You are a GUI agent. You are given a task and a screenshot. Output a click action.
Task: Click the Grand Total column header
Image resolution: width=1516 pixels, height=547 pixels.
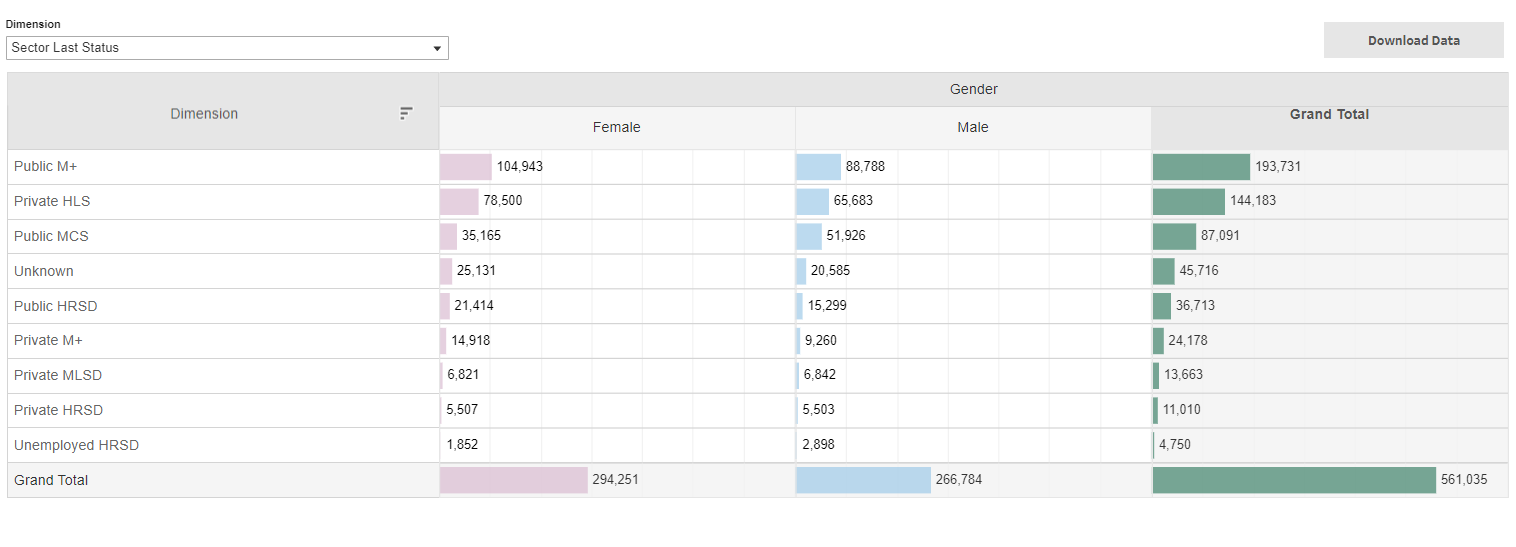pos(1329,114)
